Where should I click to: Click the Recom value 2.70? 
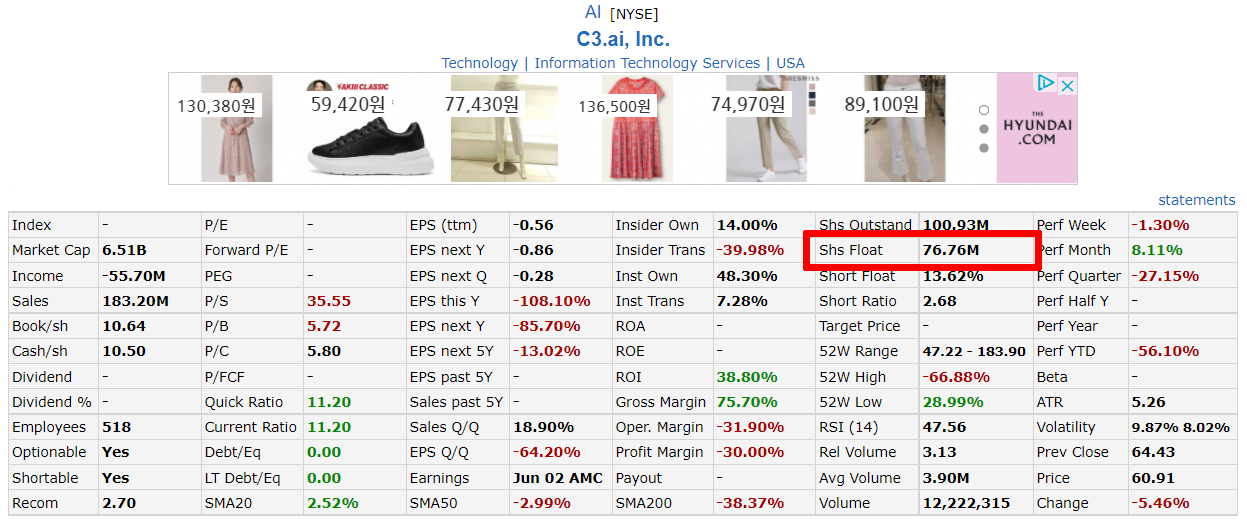tap(118, 503)
